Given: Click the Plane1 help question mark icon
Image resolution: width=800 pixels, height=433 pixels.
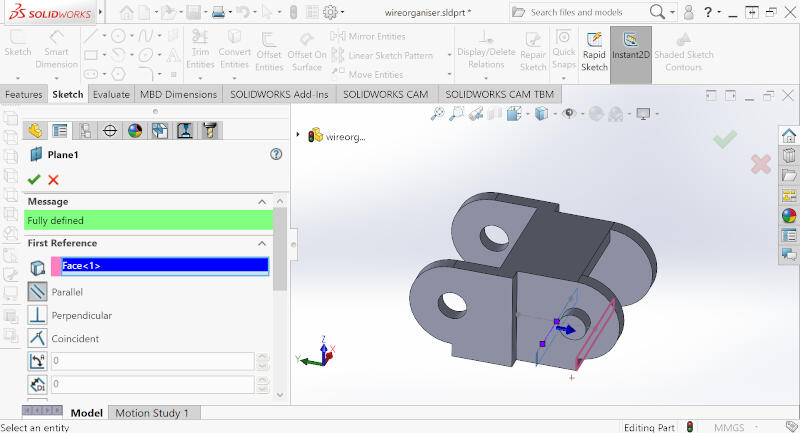Looking at the screenshot, I should [x=276, y=154].
